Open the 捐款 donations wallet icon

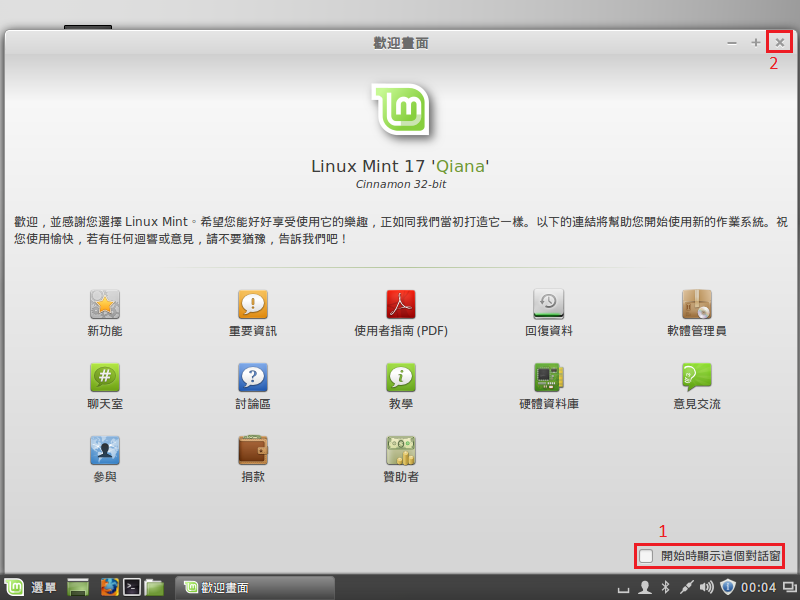pos(253,450)
